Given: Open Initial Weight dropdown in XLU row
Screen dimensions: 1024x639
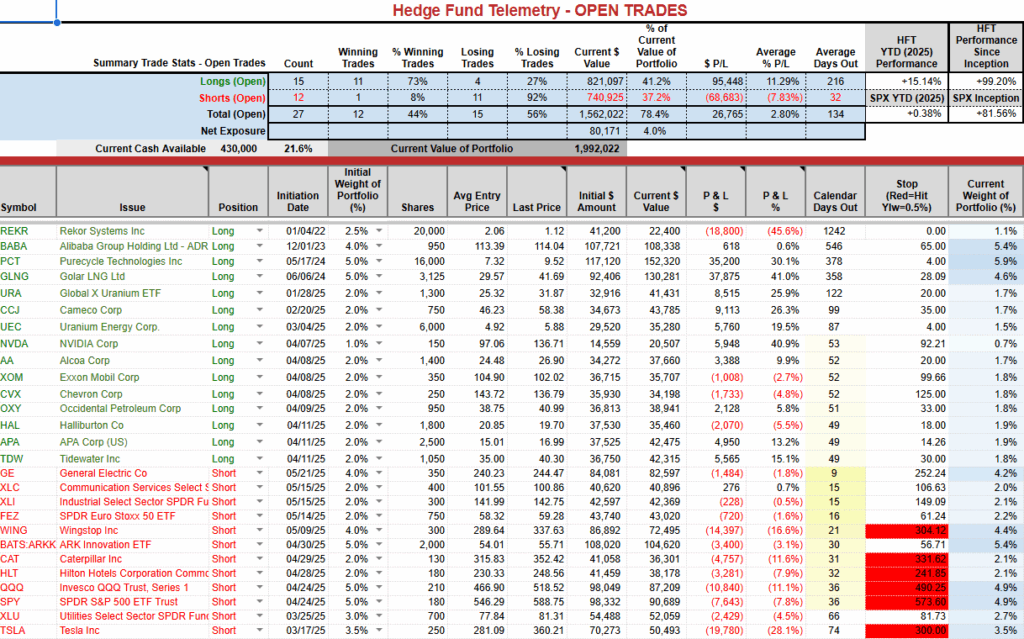Looking at the screenshot, I should tap(379, 616).
